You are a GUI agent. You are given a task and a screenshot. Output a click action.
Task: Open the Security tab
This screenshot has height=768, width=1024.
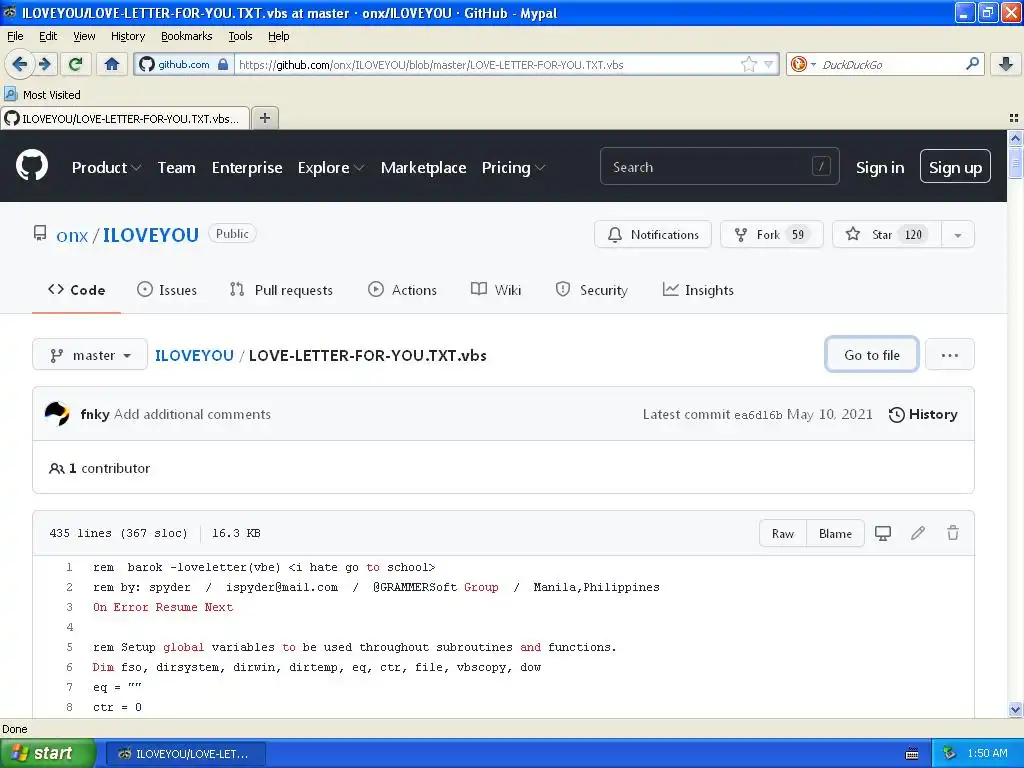[591, 290]
